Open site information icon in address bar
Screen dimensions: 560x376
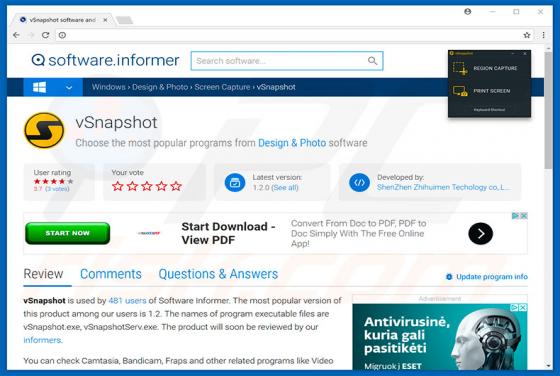pyautogui.click(x=62, y=35)
